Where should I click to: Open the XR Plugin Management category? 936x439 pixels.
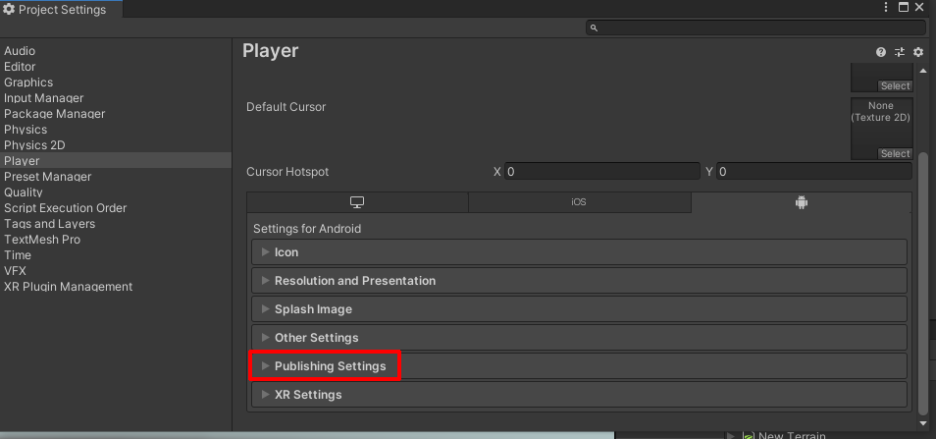click(68, 287)
